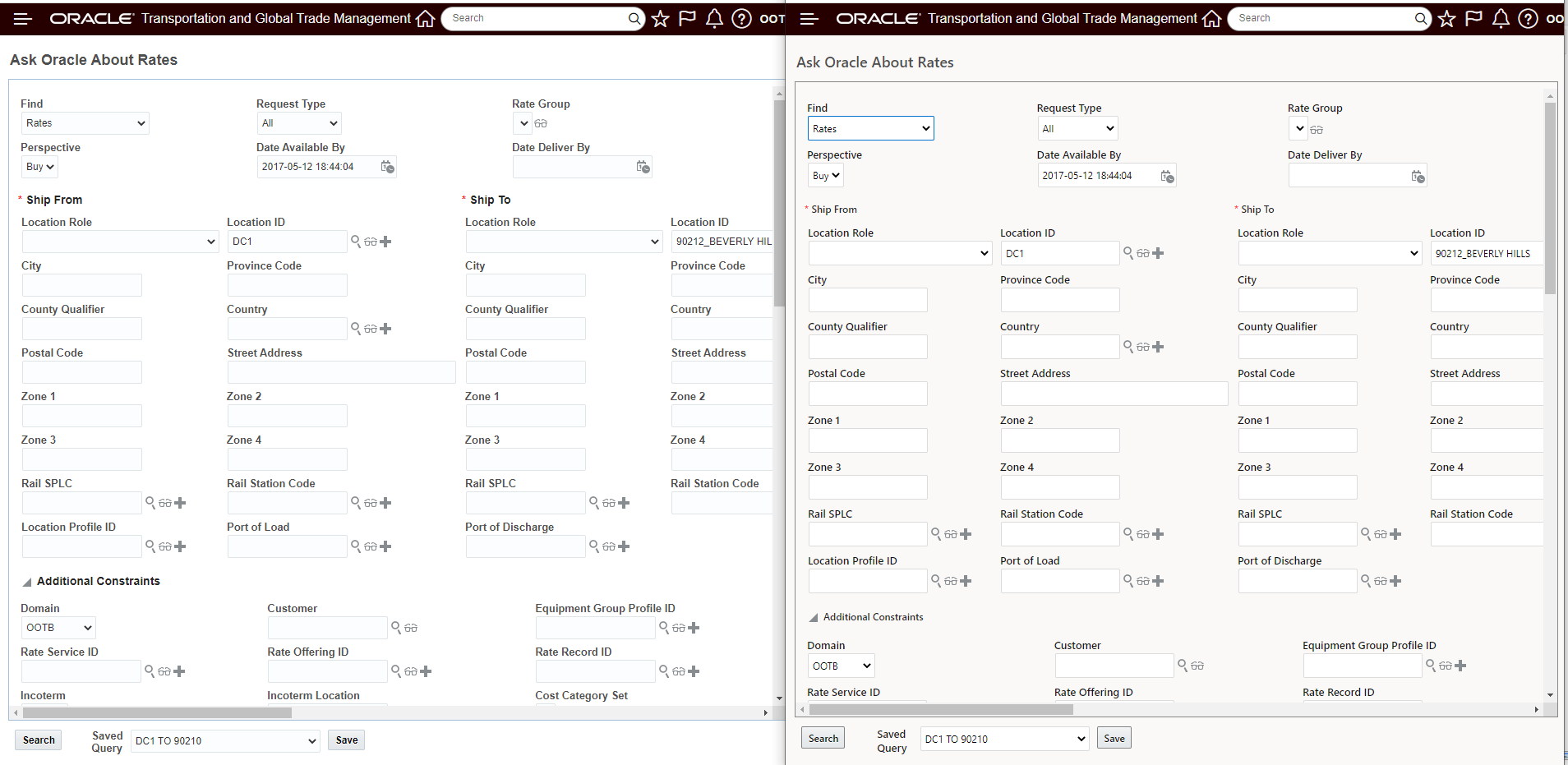Open Favorites star in right window
Viewport: 1568px width, 765px height.
coord(1447,18)
